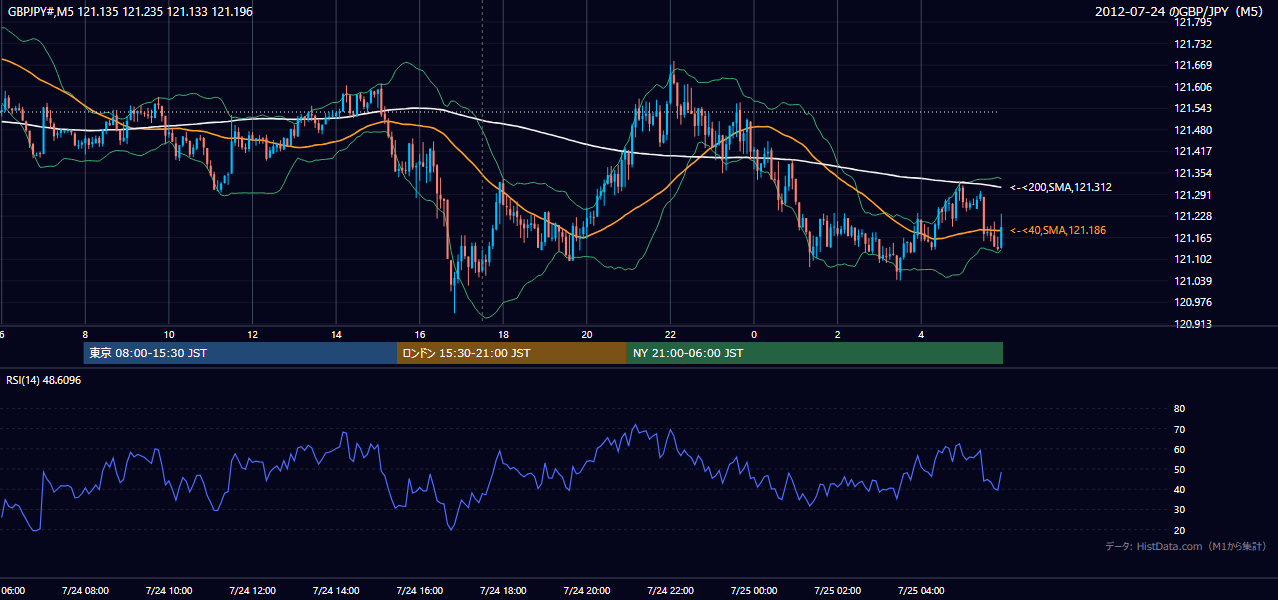
Task: Select the ロンドン 15:30-21:00 JST session bar
Action: pos(512,353)
